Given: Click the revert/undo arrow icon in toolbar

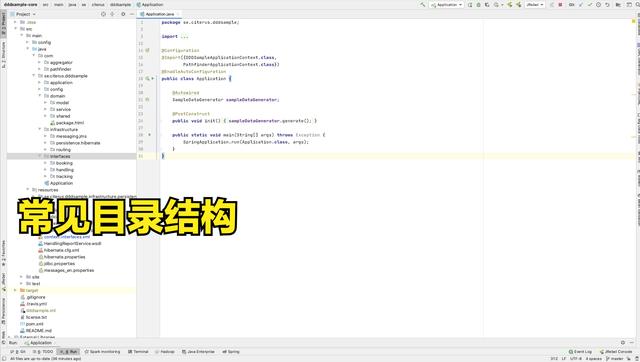Looking at the screenshot, I should [x=607, y=4].
